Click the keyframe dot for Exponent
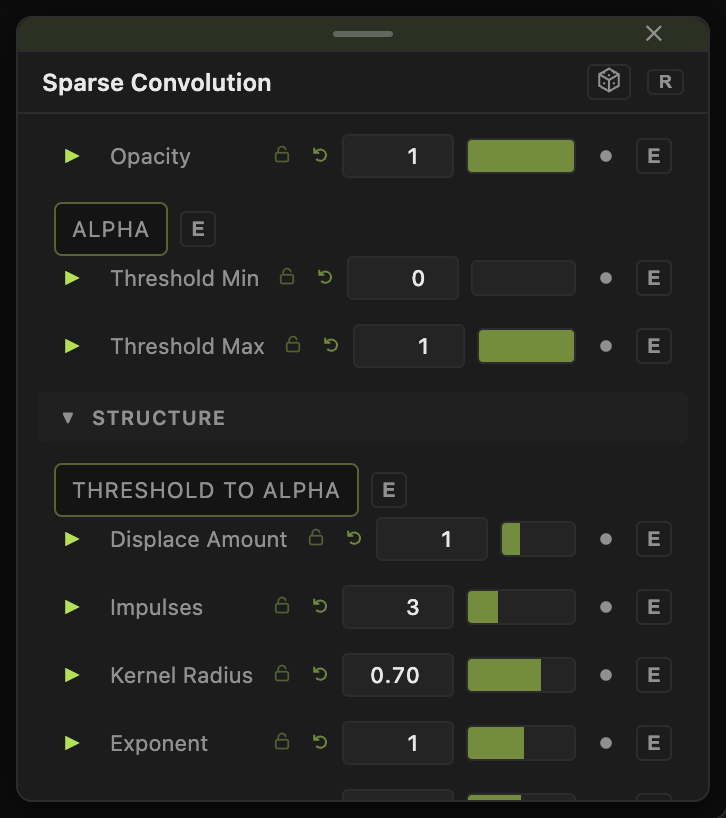Screen dimensions: 726x818 (606, 743)
